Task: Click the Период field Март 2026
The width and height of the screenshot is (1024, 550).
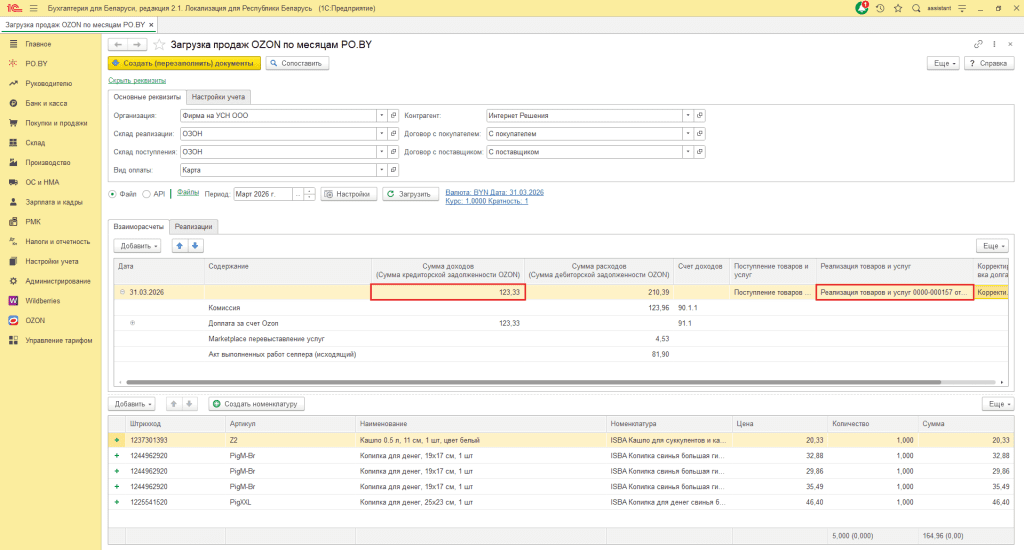Action: point(263,194)
